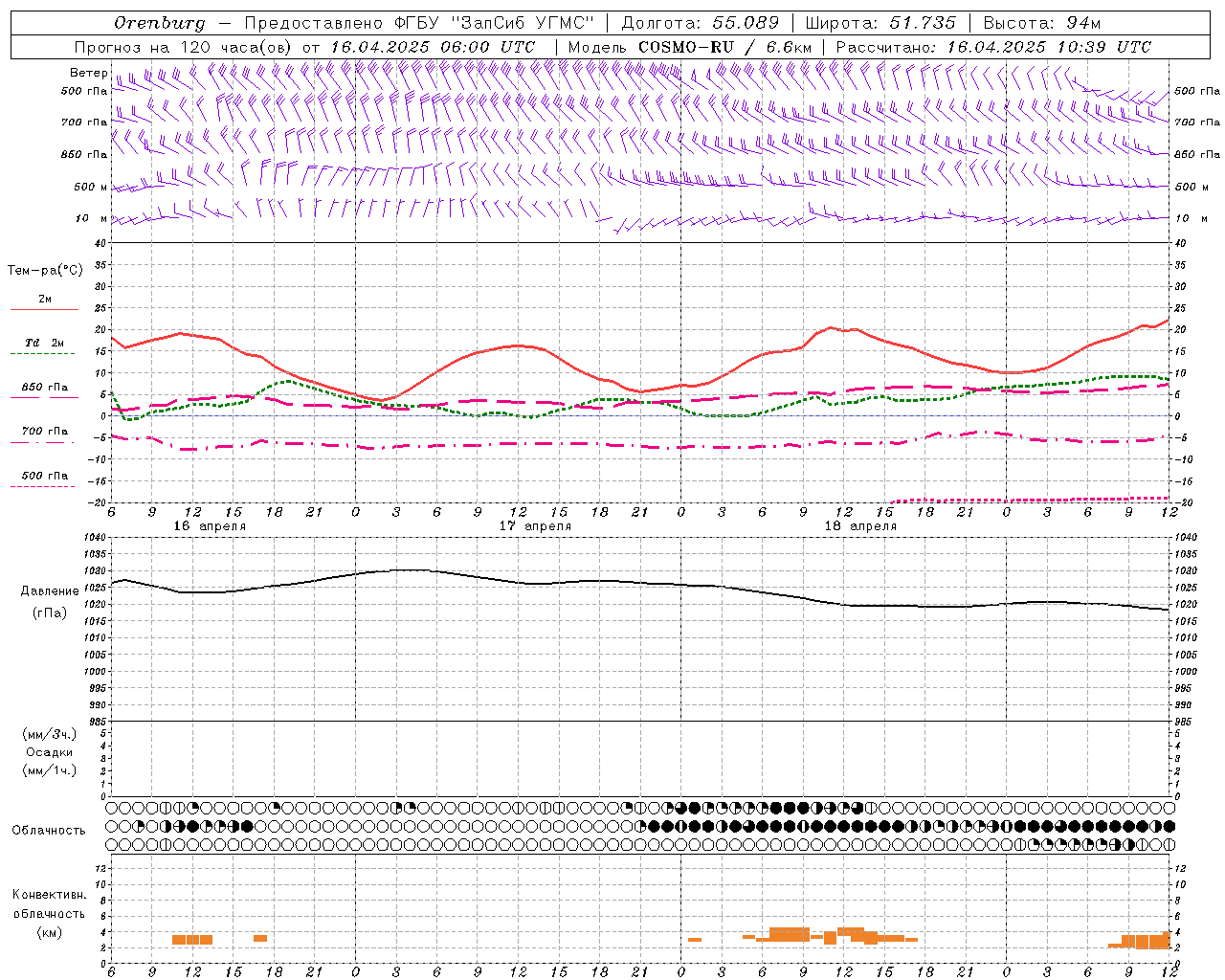1225x980 pixels.
Task: Click '700 гПа' in the temperature legend
Action: pyautogui.click(x=45, y=432)
